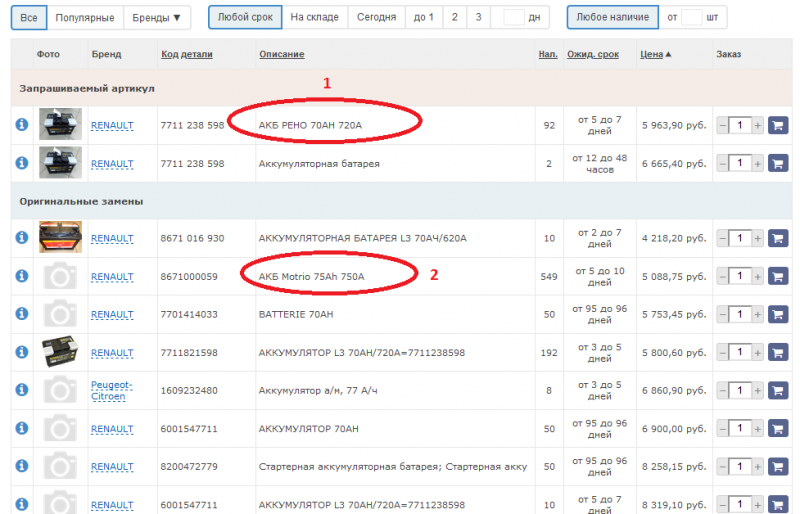Image resolution: width=800 pixels, height=514 pixels.
Task: Filter delivery до 1 day
Action: click(x=424, y=17)
